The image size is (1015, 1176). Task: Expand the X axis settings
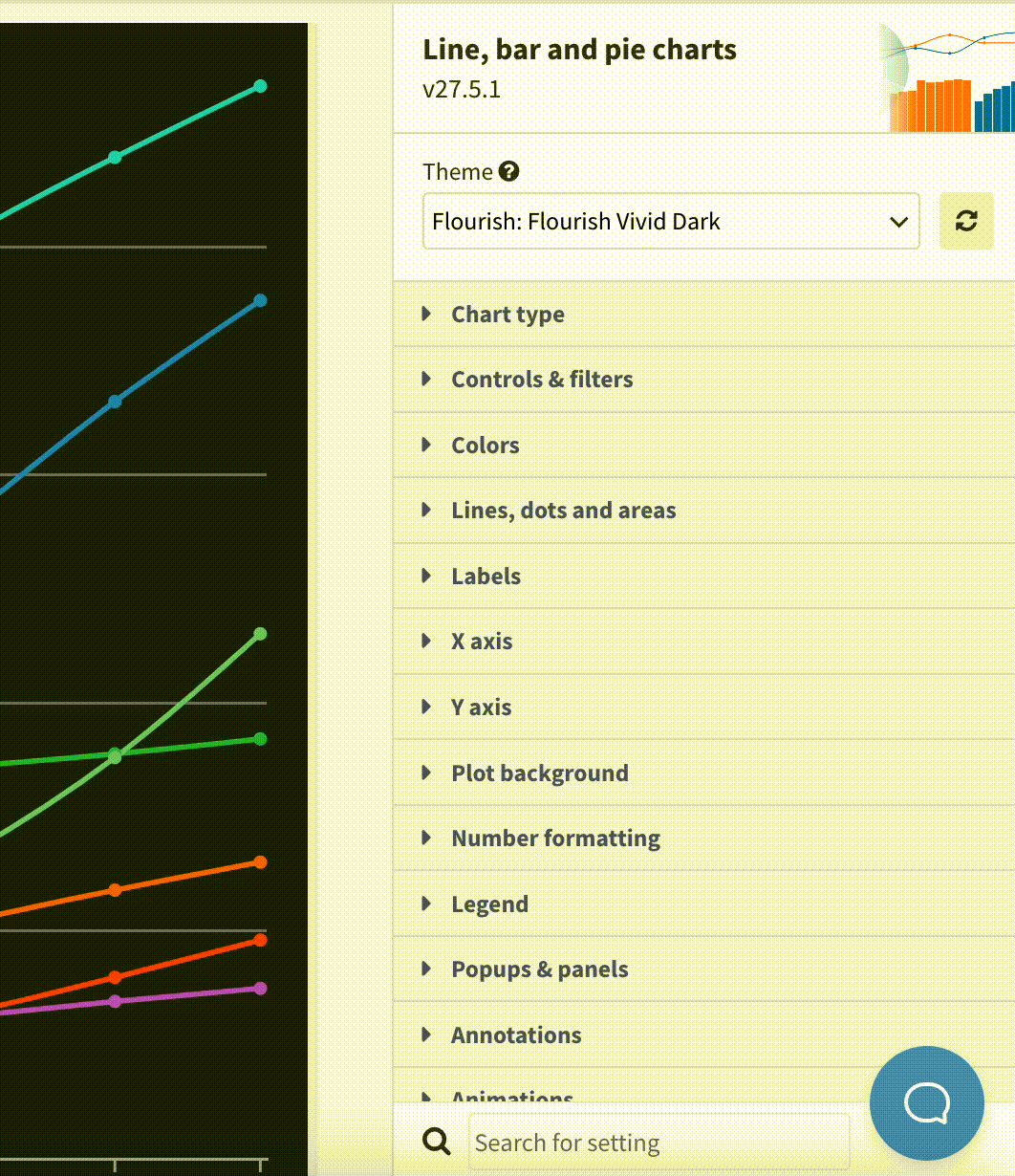click(x=481, y=642)
